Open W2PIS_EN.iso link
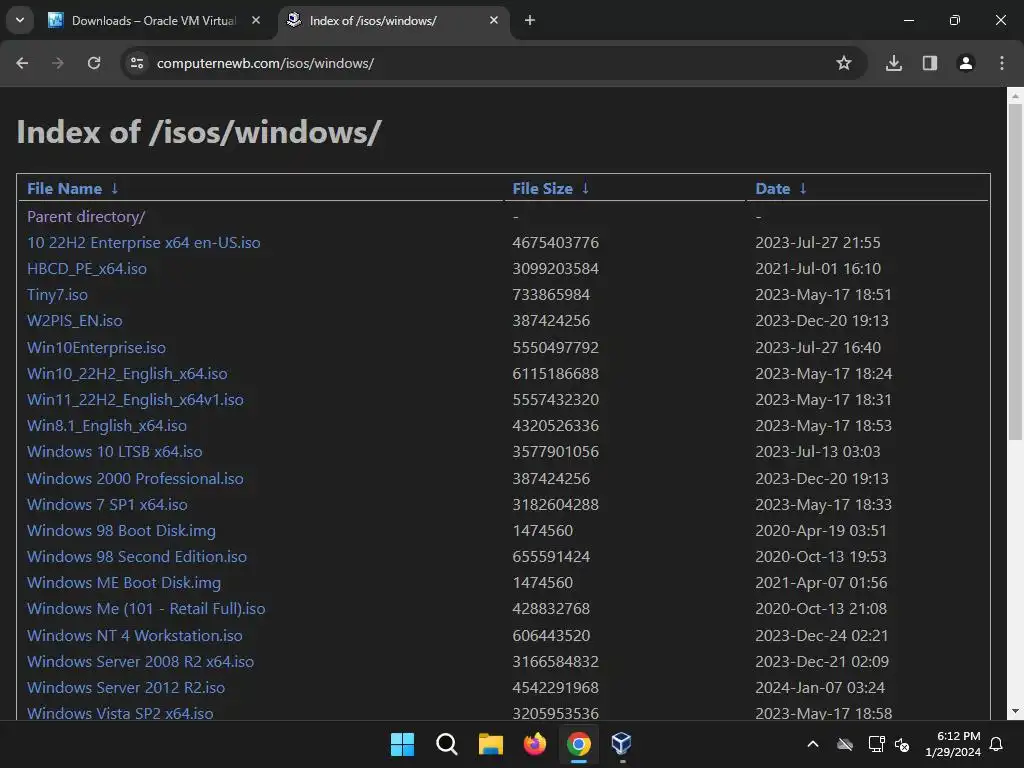The image size is (1024, 768). [74, 321]
